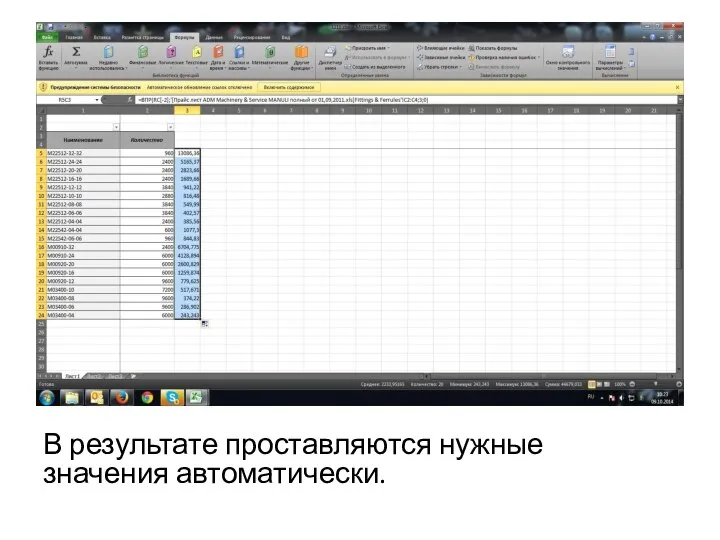
Task: Click zoom out minus button in status bar
Action: point(632,384)
